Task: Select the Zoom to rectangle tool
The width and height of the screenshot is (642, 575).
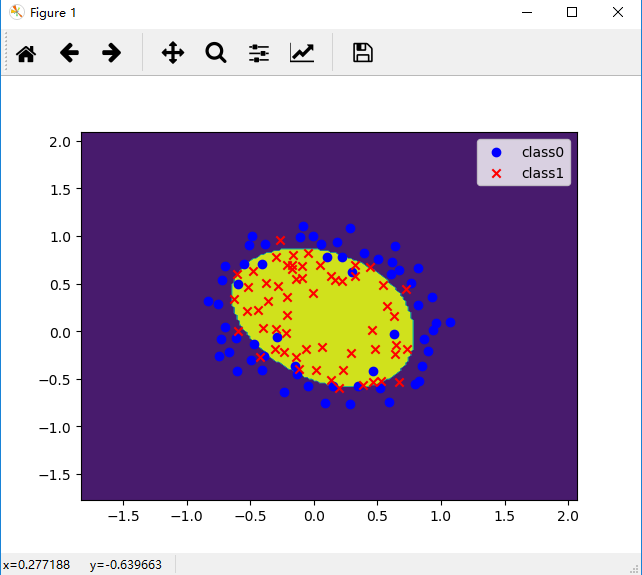Action: tap(216, 53)
